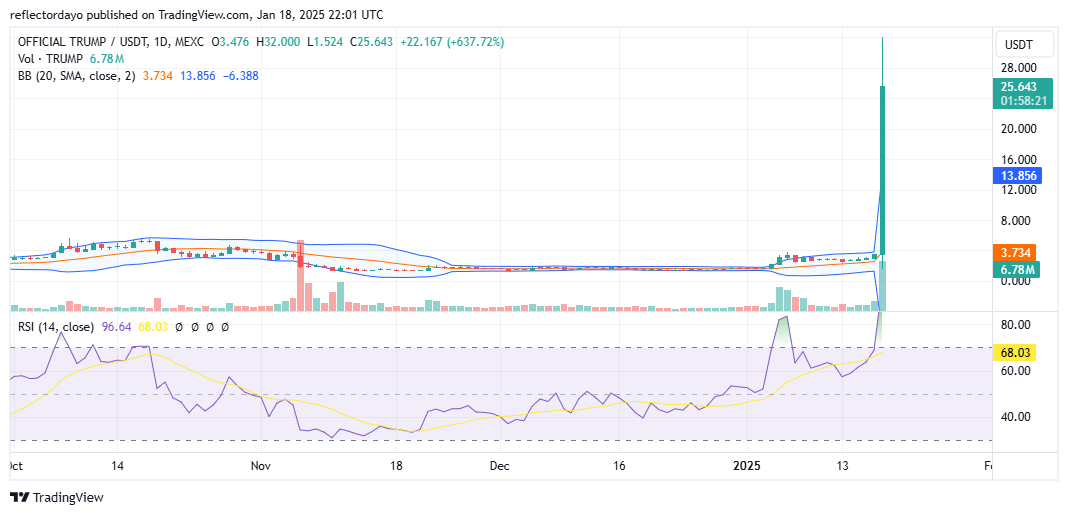Click the purple RSI value 96.64
The height and width of the screenshot is (515, 1068).
tap(116, 327)
